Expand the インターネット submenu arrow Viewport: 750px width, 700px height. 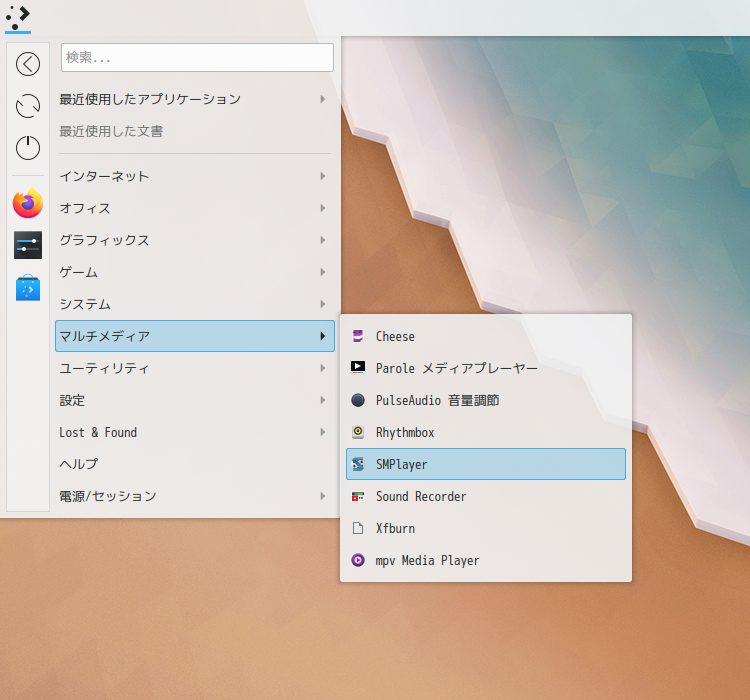pyautogui.click(x=323, y=176)
